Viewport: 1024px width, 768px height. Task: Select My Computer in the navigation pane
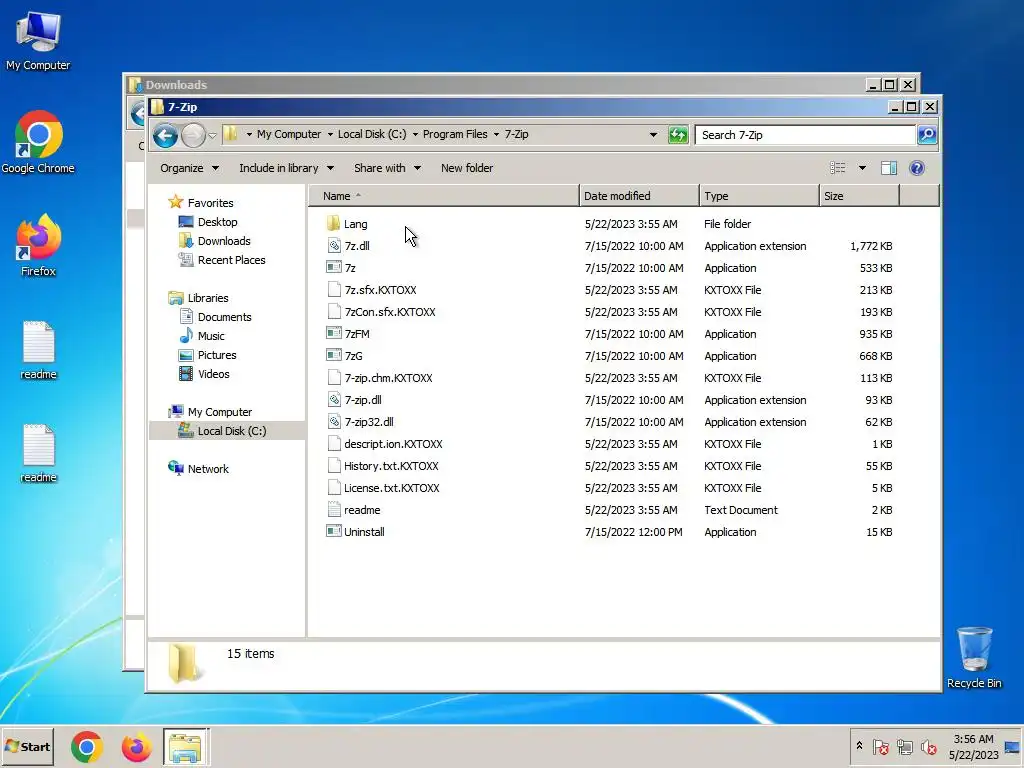click(219, 412)
